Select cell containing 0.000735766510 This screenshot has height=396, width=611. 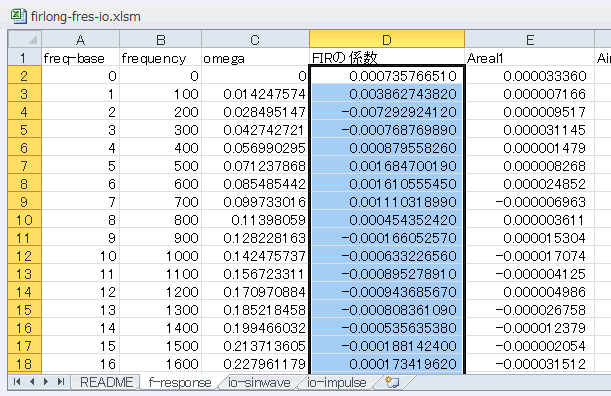387,76
